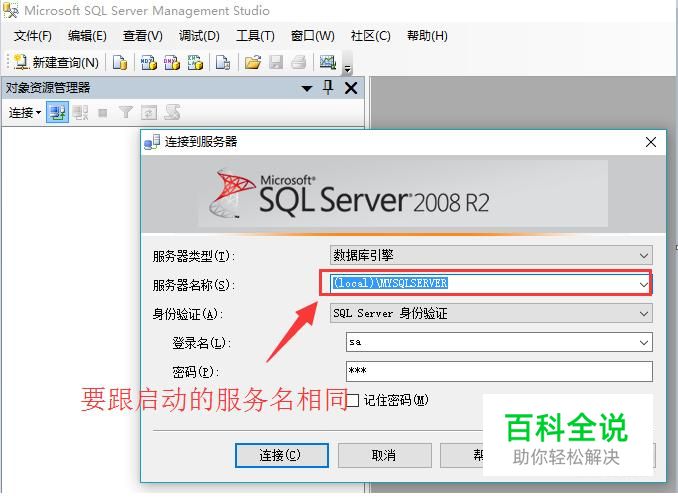
Task: Close the Object Explorer panel
Action: pos(351,88)
